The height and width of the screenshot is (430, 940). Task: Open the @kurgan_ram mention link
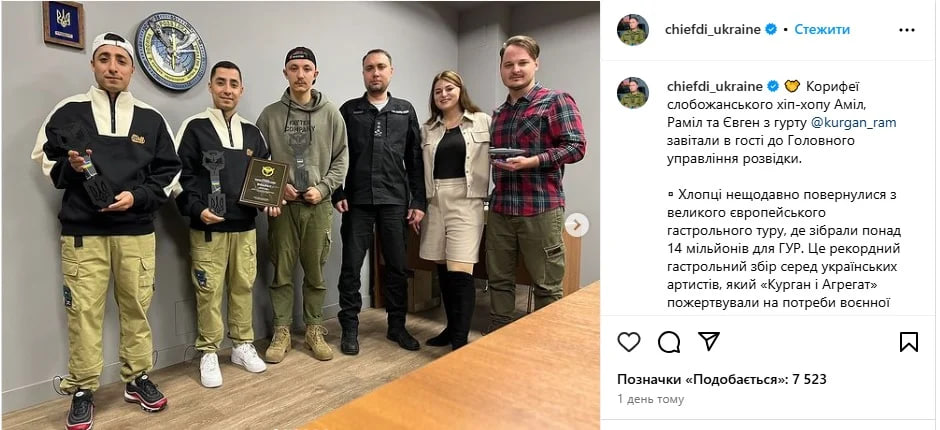[845, 123]
